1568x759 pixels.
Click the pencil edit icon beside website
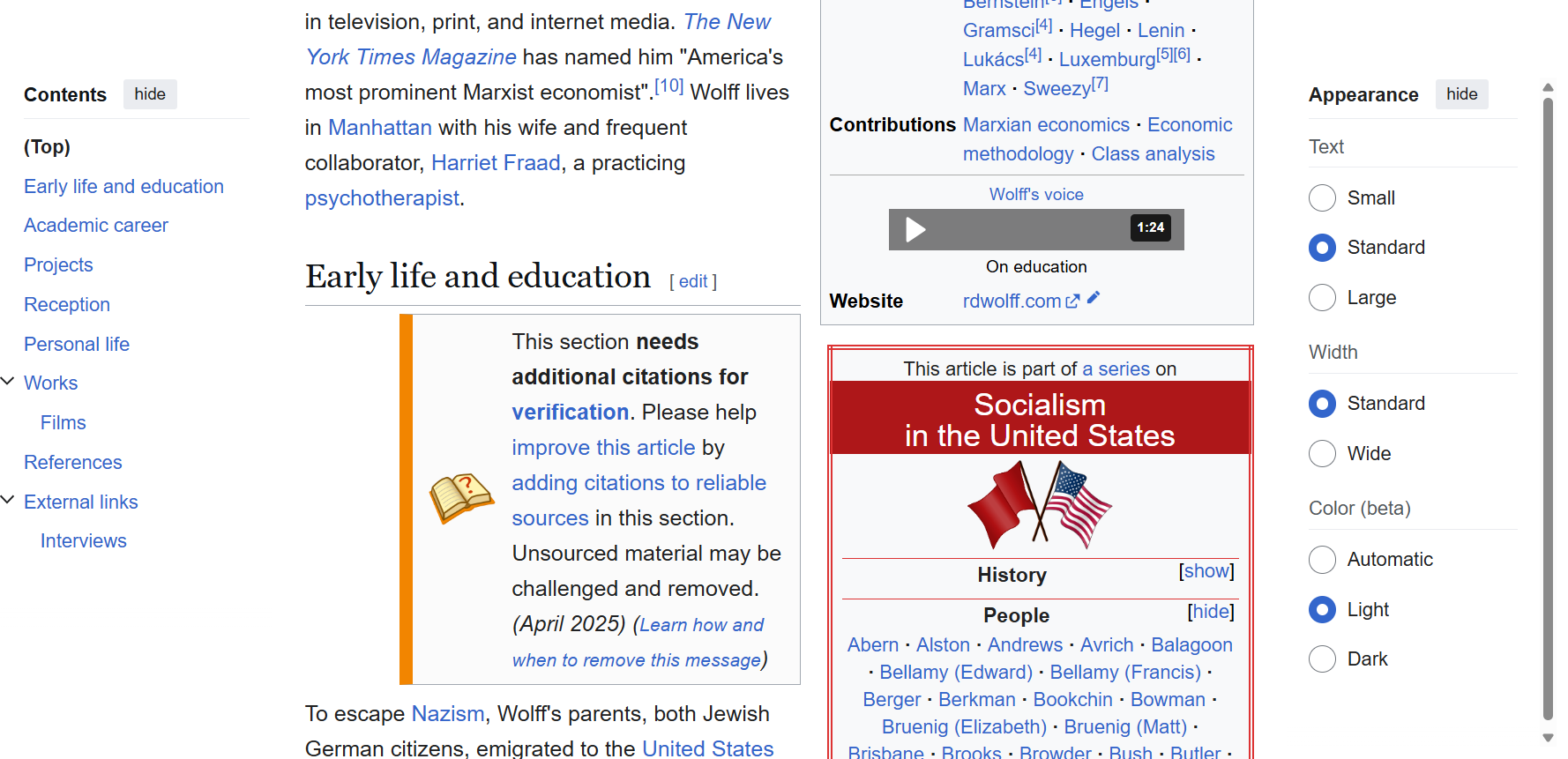pyautogui.click(x=1094, y=298)
